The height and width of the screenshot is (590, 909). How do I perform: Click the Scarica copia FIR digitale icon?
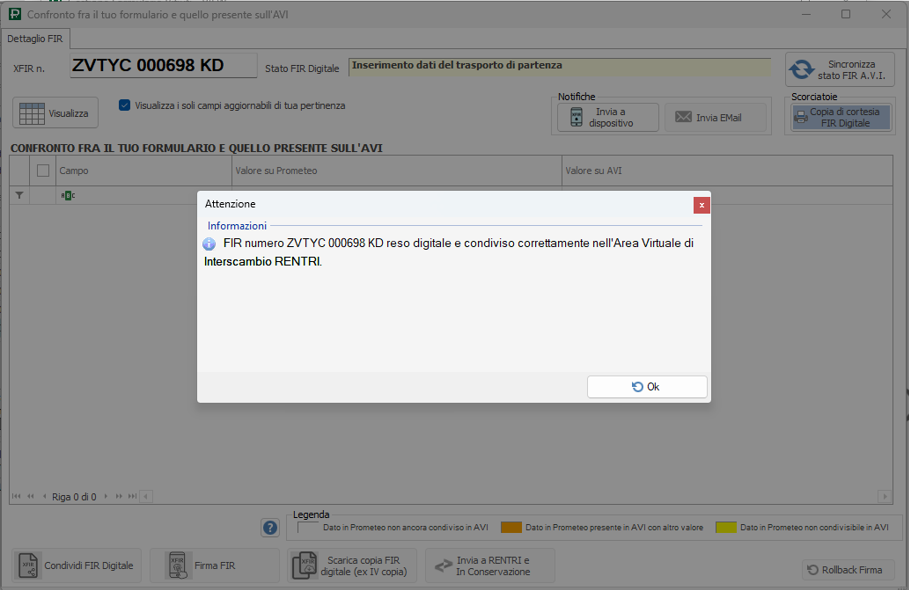click(303, 566)
